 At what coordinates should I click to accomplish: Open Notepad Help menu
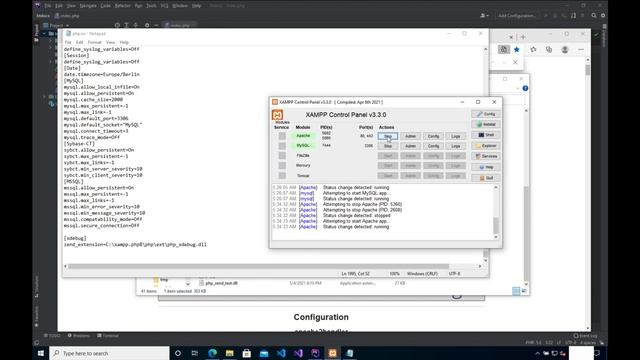point(124,42)
